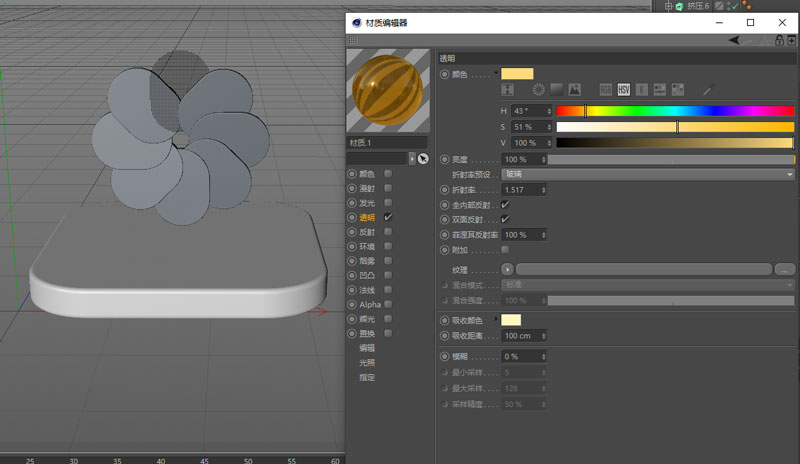Expand the 颜色 color disclosure triangle
The height and width of the screenshot is (464, 800).
(x=495, y=73)
